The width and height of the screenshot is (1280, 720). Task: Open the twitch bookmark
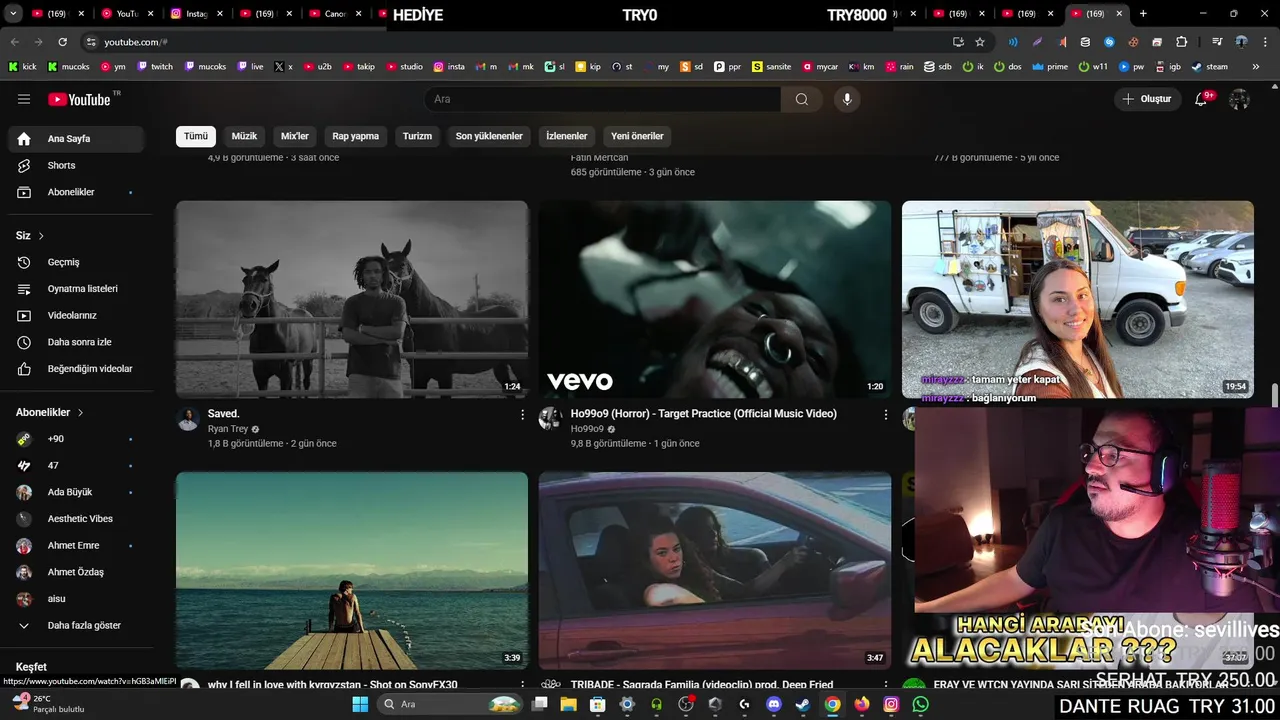(155, 67)
